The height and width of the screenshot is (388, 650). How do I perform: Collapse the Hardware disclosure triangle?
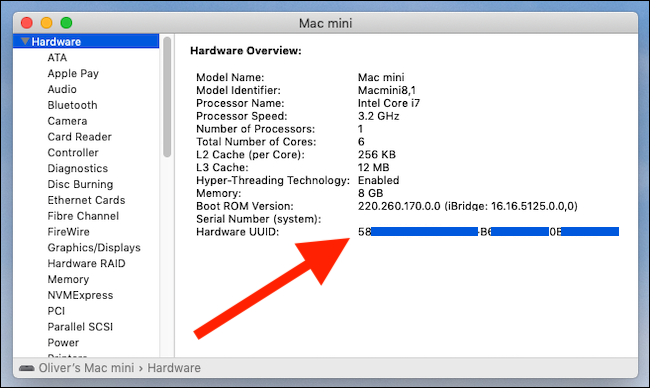pyautogui.click(x=25, y=41)
